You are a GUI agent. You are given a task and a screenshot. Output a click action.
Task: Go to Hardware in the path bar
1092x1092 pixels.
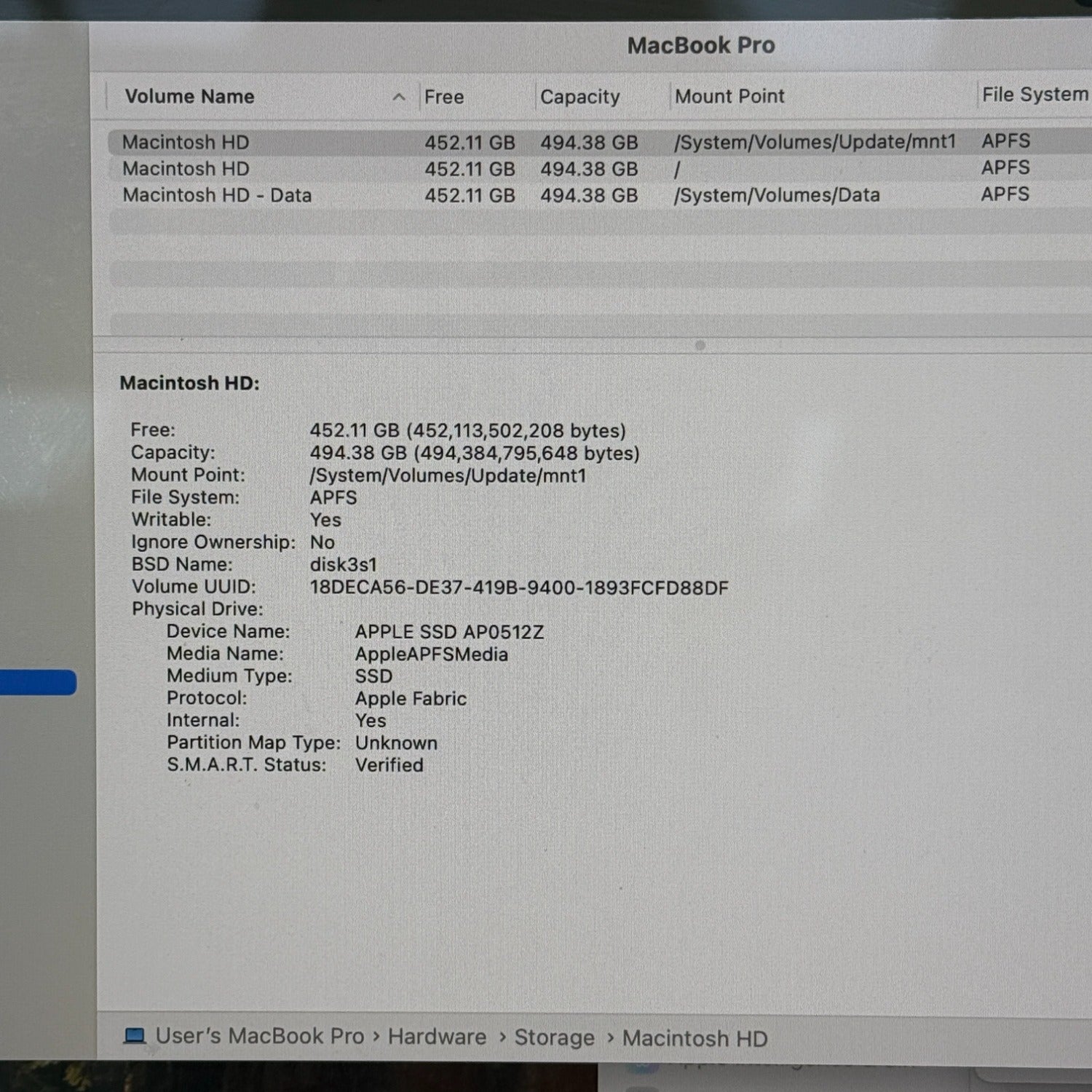437,1037
